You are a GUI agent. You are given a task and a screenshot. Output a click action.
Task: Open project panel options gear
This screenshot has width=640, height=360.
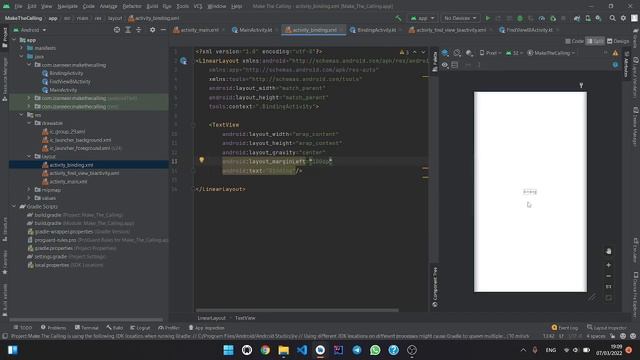click(152, 30)
